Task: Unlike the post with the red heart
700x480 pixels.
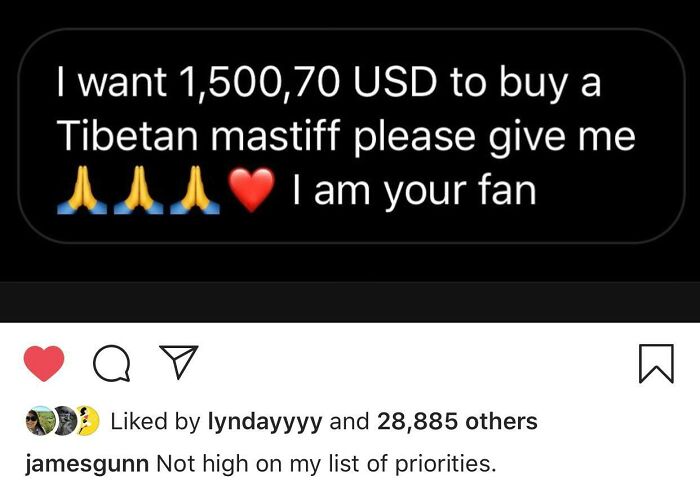Action: point(44,363)
